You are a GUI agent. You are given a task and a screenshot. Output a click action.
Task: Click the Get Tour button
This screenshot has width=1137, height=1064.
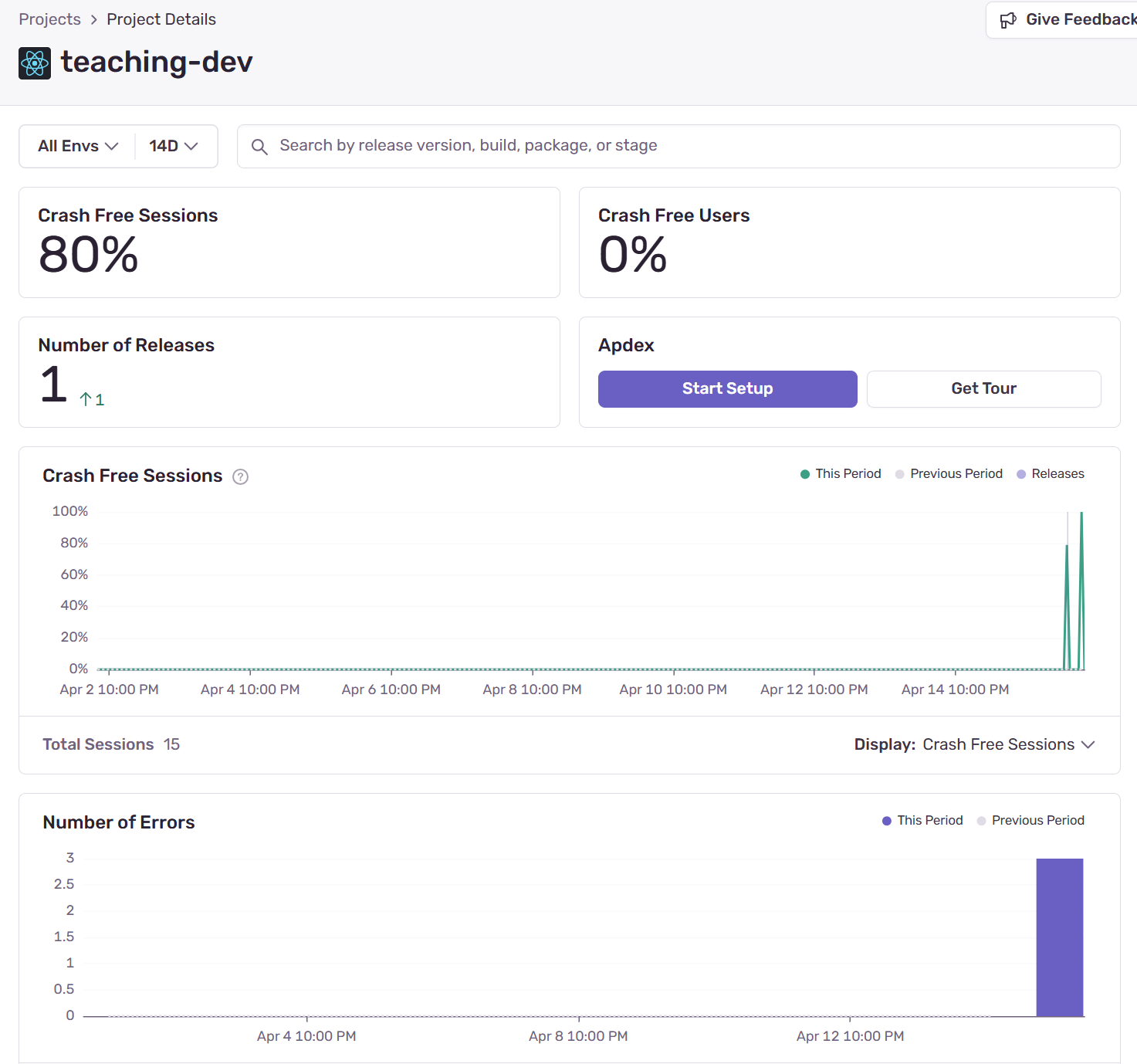pyautogui.click(x=983, y=388)
